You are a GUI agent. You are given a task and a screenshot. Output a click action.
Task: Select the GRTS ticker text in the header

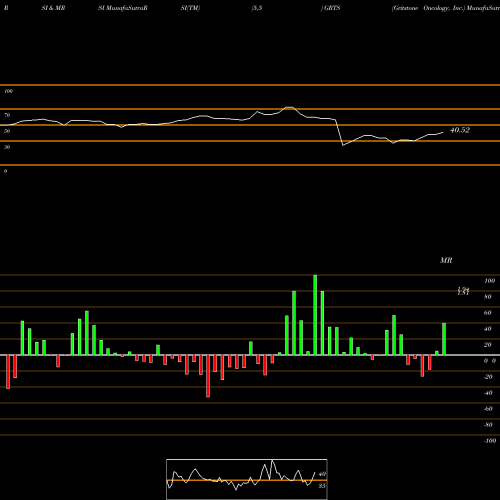(x=332, y=8)
